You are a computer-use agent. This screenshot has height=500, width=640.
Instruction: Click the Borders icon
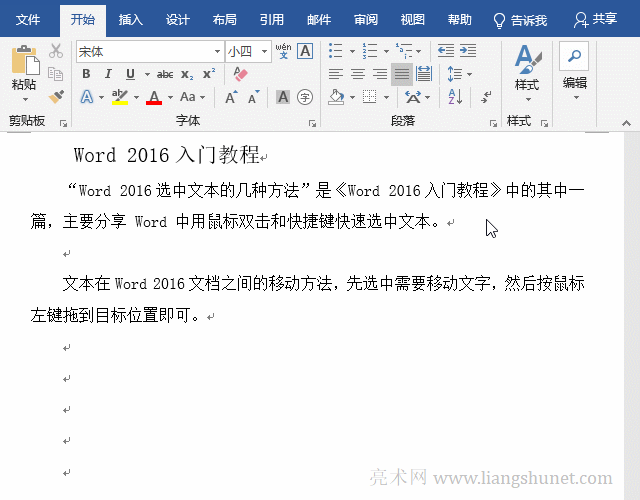point(369,97)
